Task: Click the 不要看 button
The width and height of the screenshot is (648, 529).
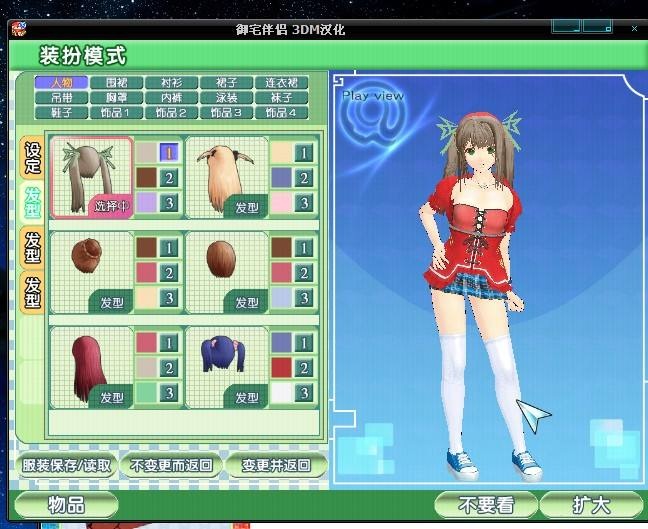Action: click(x=486, y=505)
